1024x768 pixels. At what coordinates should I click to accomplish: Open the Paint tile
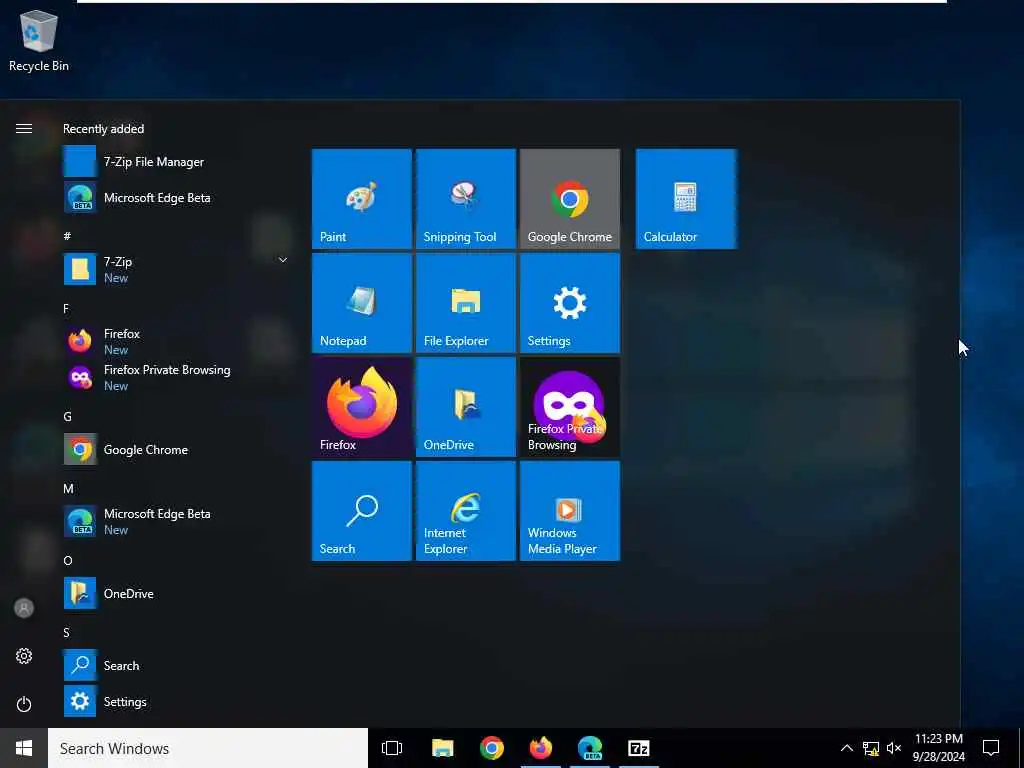pos(362,199)
